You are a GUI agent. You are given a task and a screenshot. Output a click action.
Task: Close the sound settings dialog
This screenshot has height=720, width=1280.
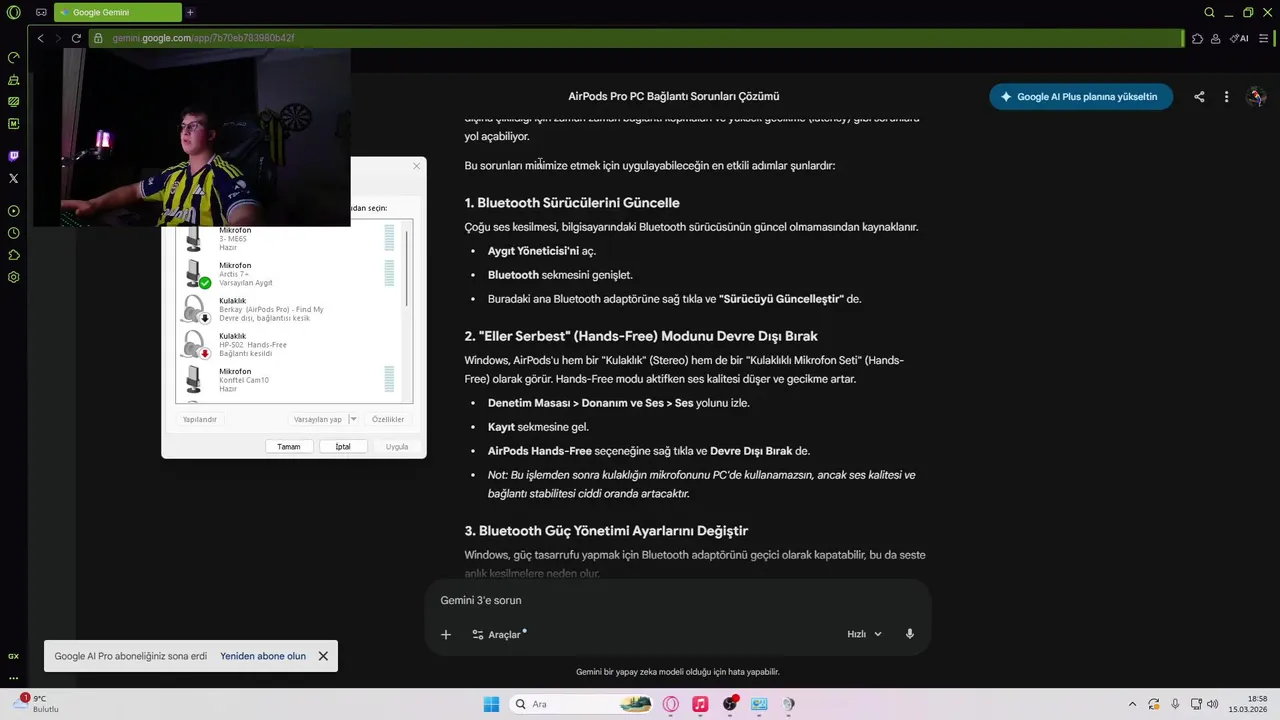point(417,166)
